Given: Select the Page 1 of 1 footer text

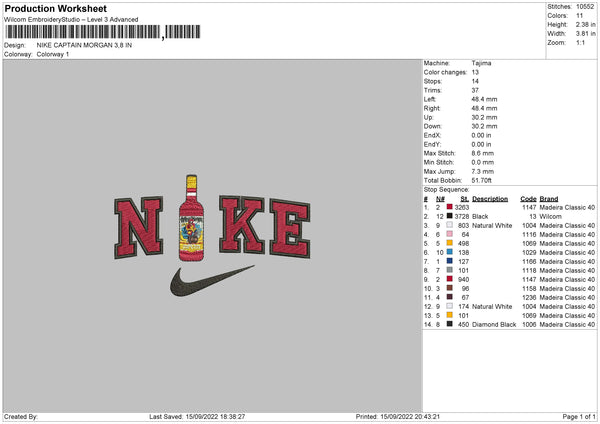Looking at the screenshot, I should (579, 416).
